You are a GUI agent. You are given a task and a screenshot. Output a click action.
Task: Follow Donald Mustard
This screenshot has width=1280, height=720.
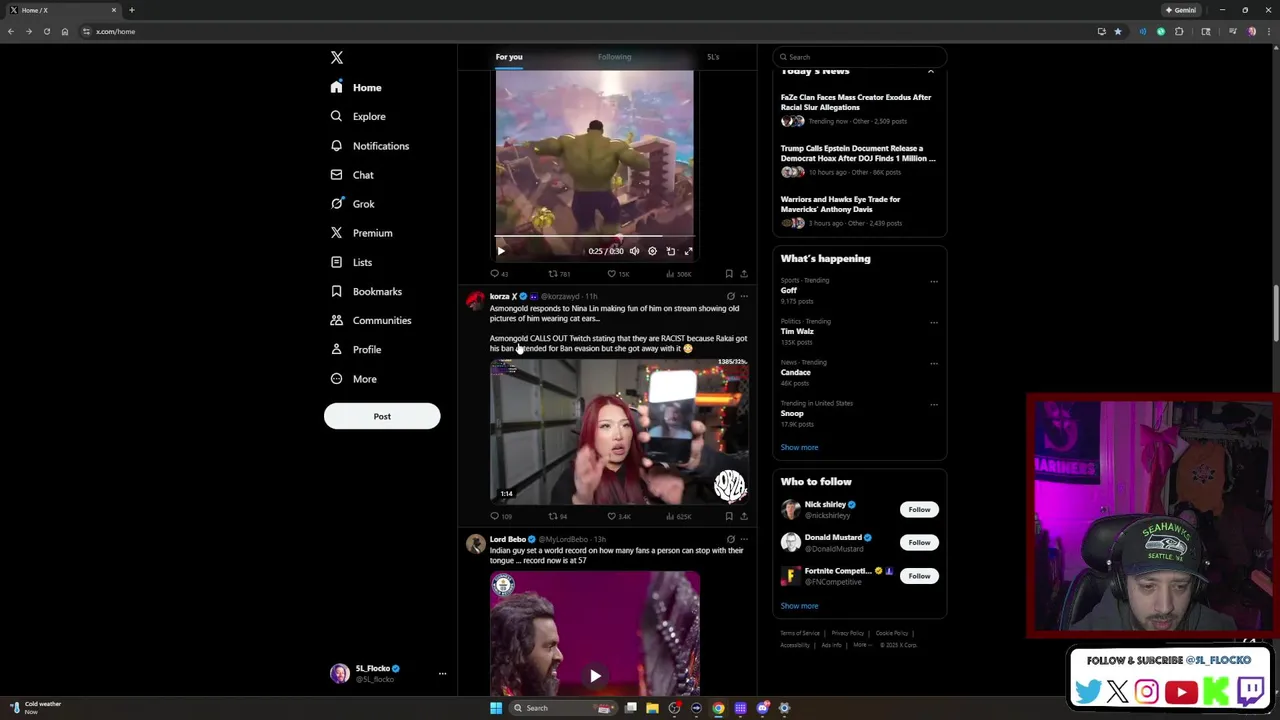click(919, 542)
